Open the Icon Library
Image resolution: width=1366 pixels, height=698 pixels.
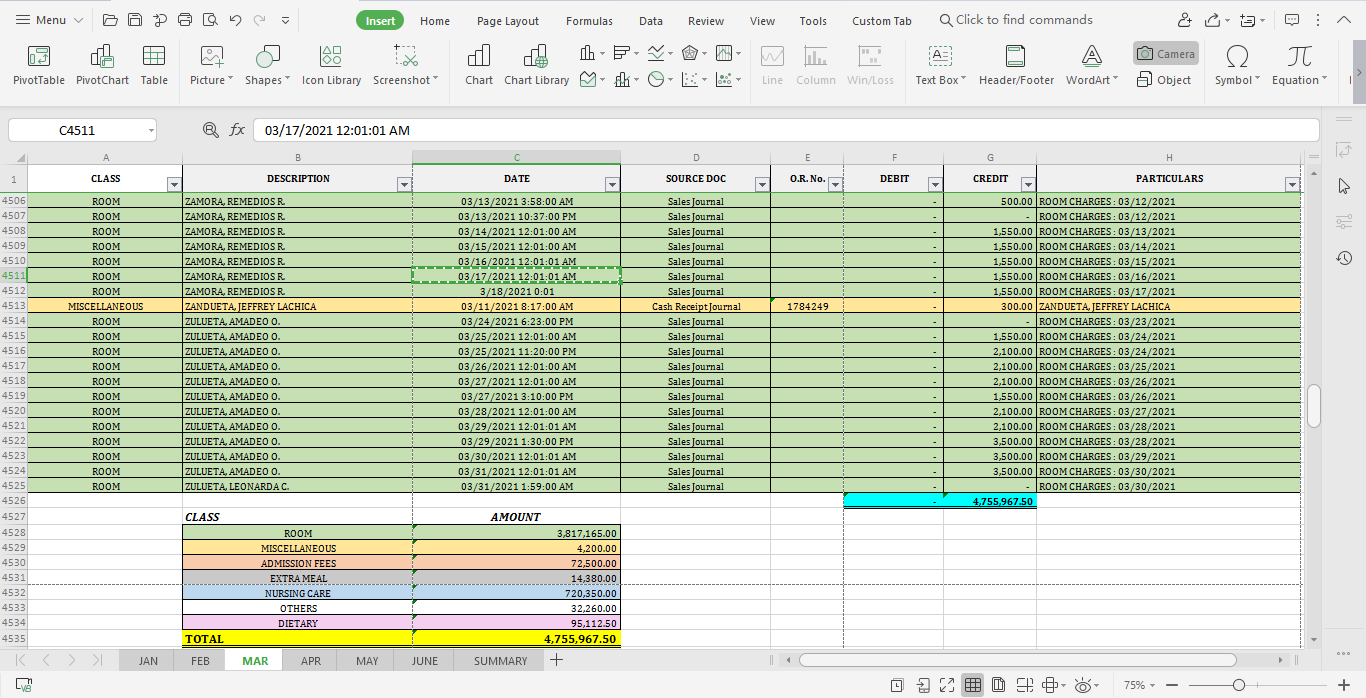coord(331,65)
